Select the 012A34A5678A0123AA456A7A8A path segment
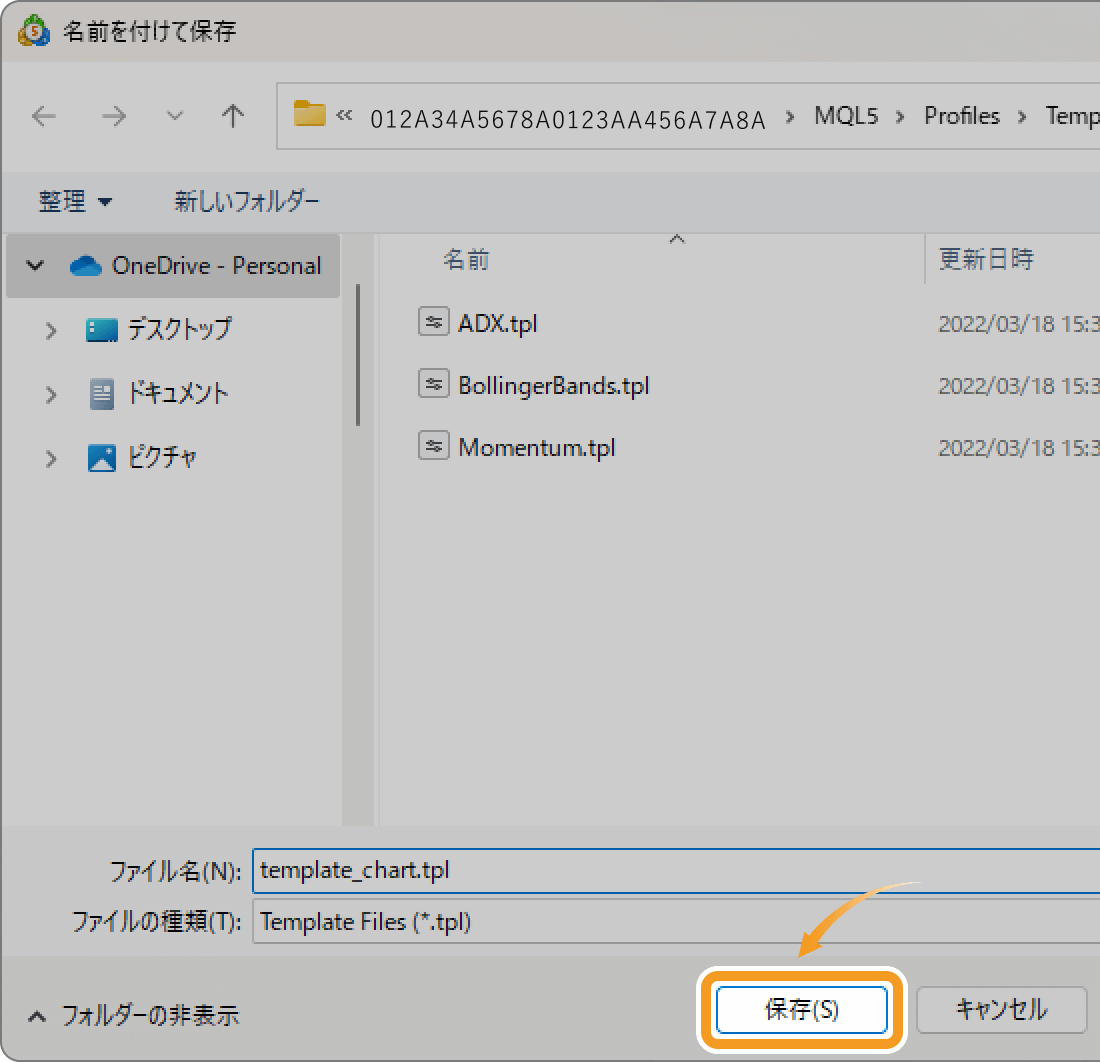Viewport: 1100px width, 1062px height. [x=568, y=119]
